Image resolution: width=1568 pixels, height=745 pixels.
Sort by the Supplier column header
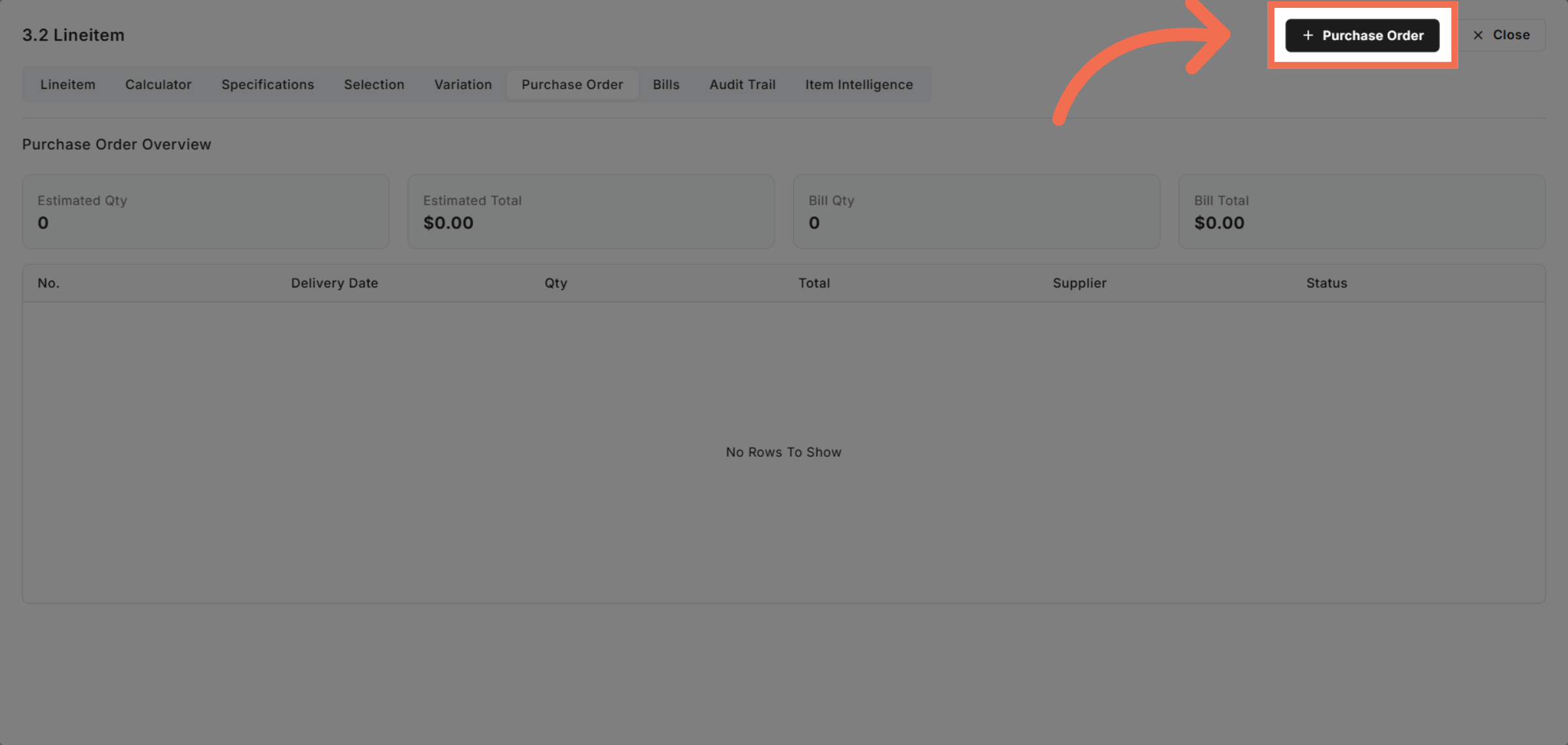click(1079, 282)
